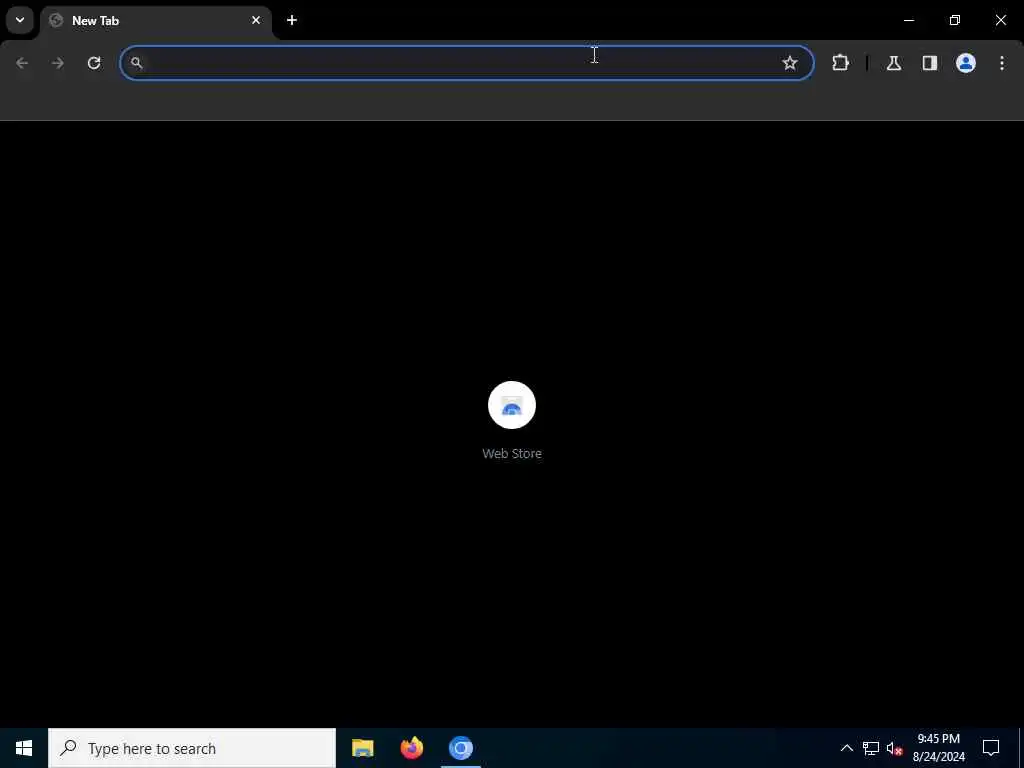This screenshot has width=1024, height=768.
Task: Restore down the Chrome window
Action: (x=955, y=20)
